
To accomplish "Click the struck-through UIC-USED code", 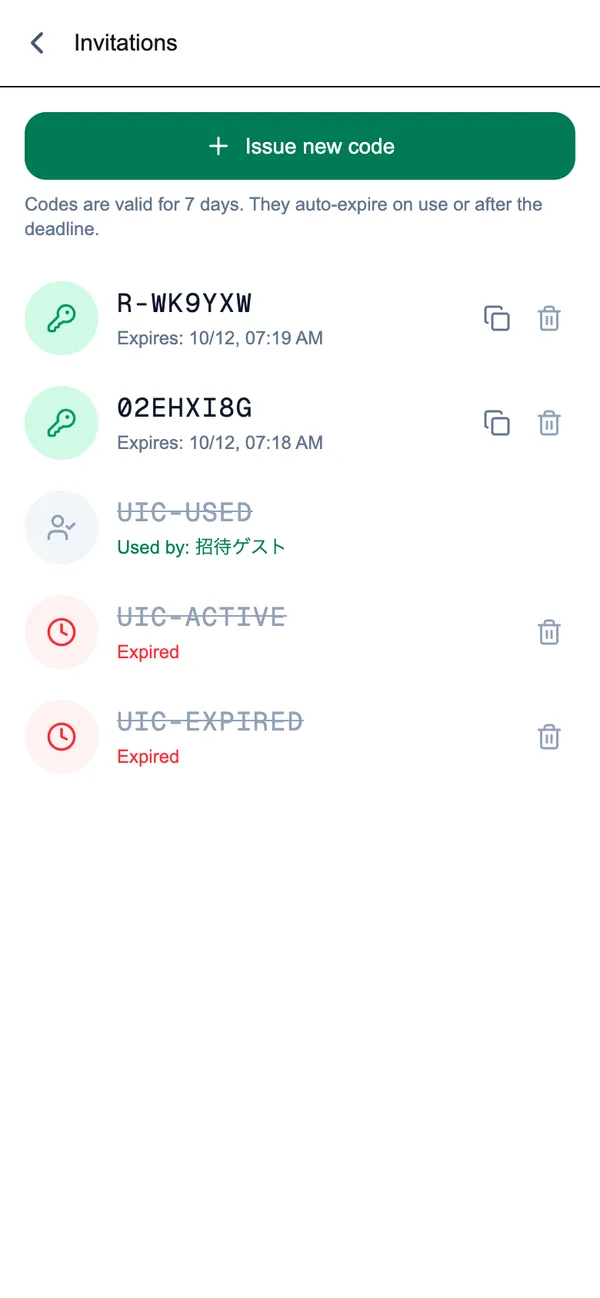I will [184, 513].
